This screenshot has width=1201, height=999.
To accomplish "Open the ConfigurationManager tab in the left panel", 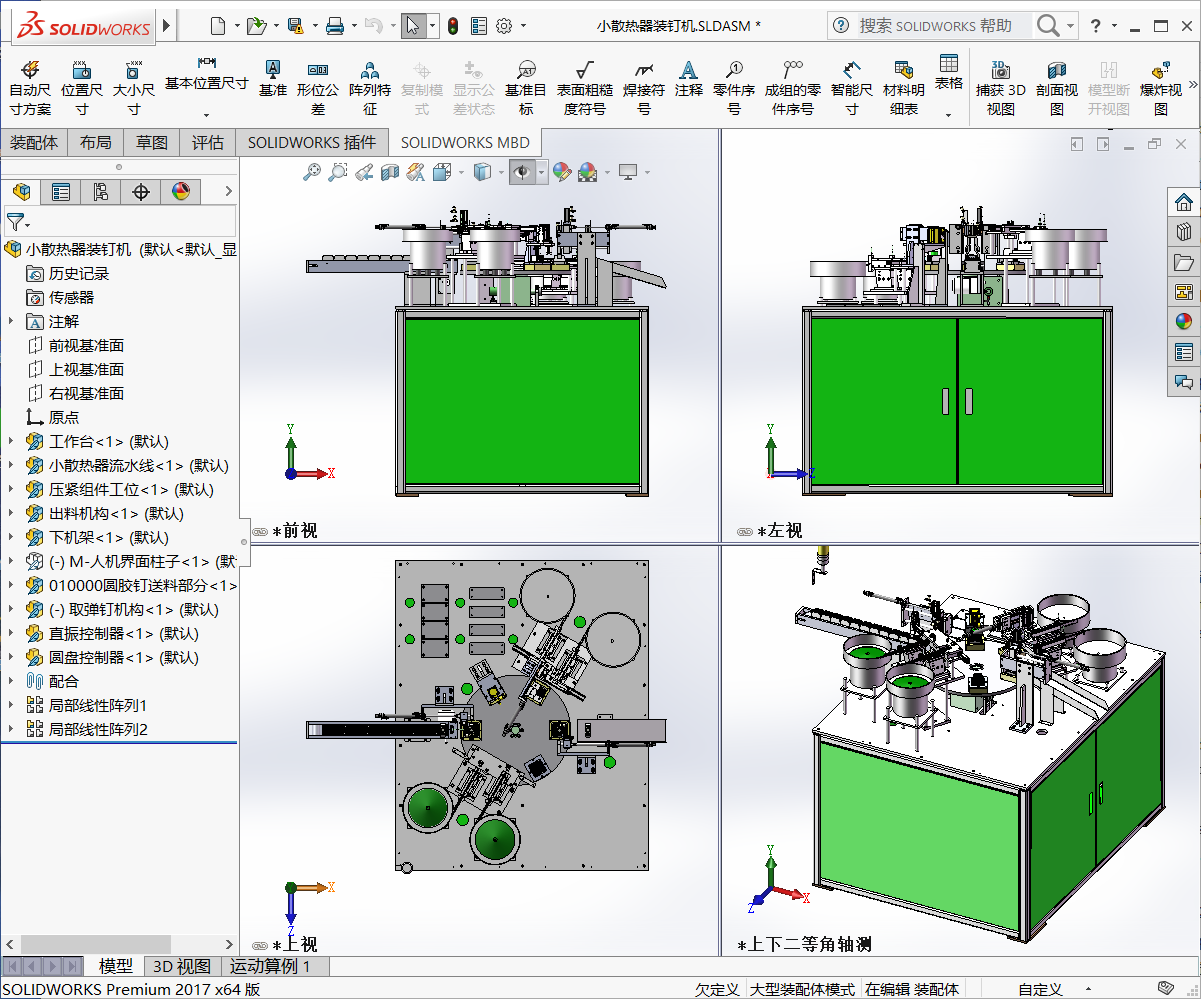I will (101, 192).
